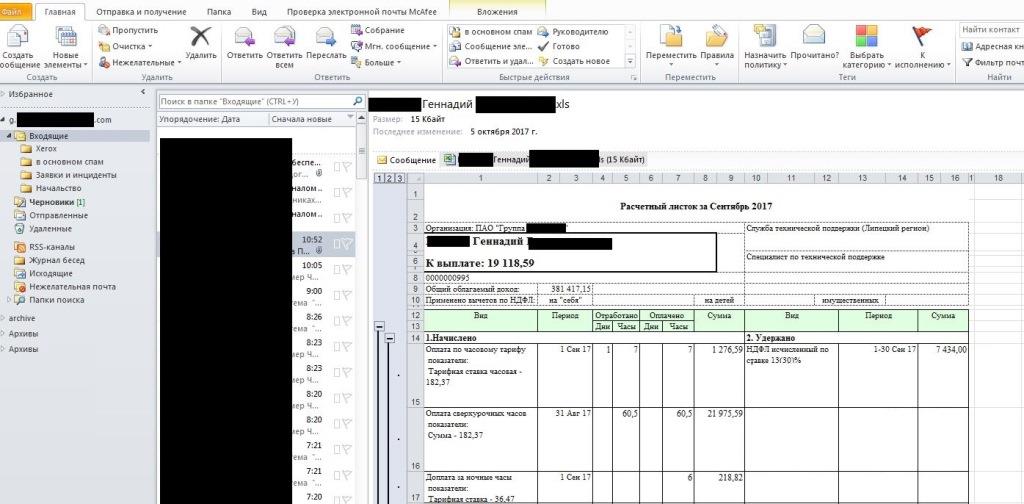Open the Адресная книга address book
This screenshot has height=504, width=1024.
pyautogui.click(x=992, y=46)
